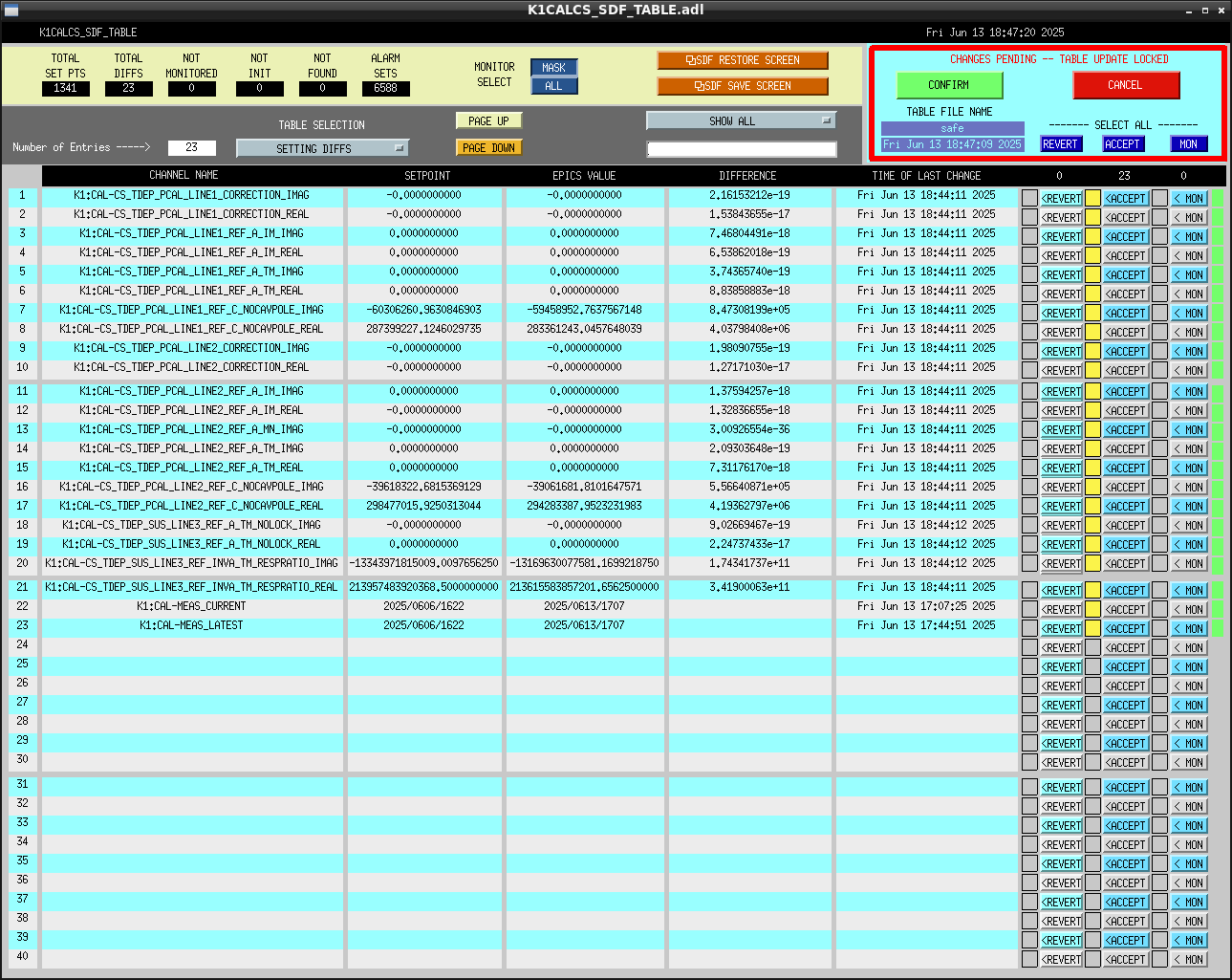Click setpoint value 298477015.9250313044
1232x980 pixels.
pos(423,506)
